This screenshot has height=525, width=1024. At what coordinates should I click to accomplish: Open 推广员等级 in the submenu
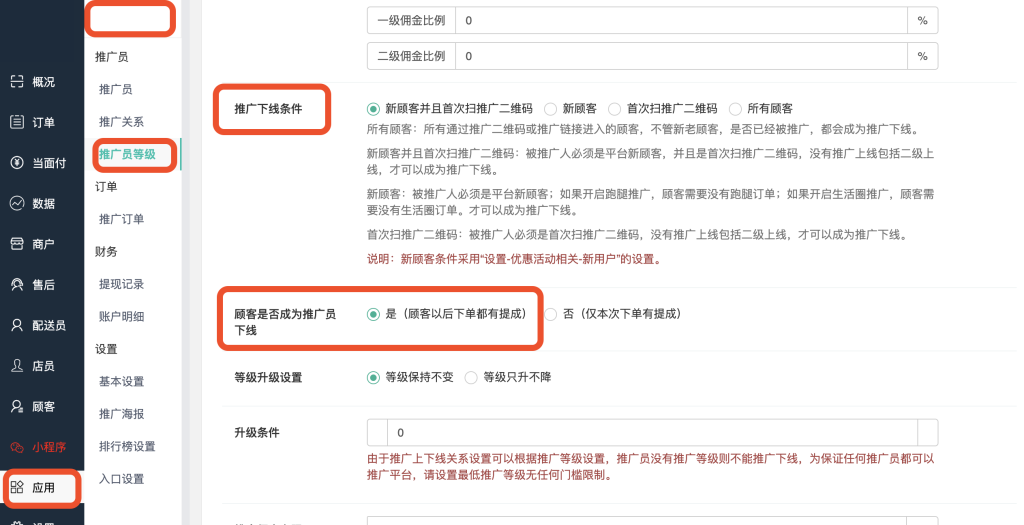coord(127,154)
